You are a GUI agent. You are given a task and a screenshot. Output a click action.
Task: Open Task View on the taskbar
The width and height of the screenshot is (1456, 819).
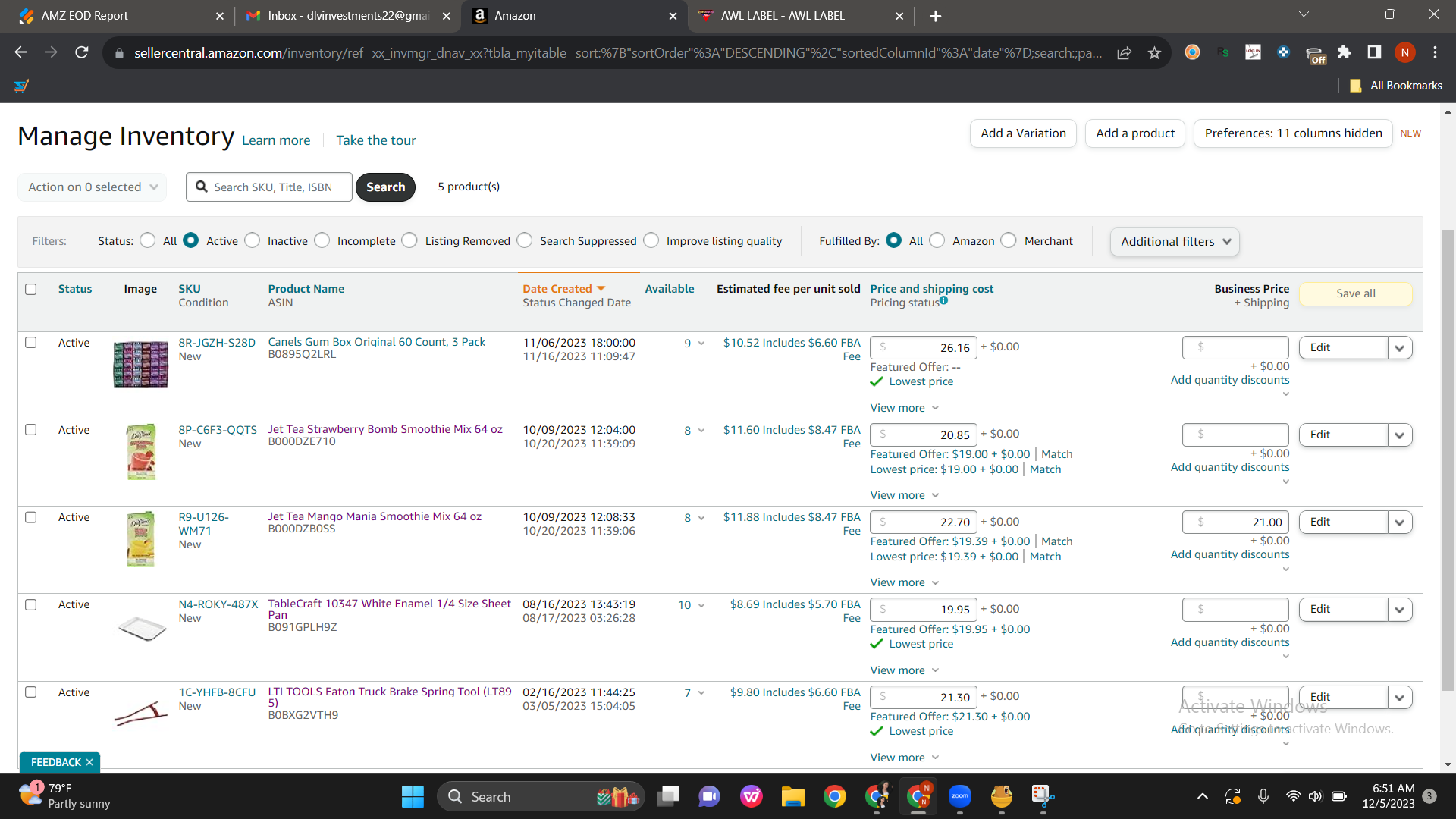[668, 796]
